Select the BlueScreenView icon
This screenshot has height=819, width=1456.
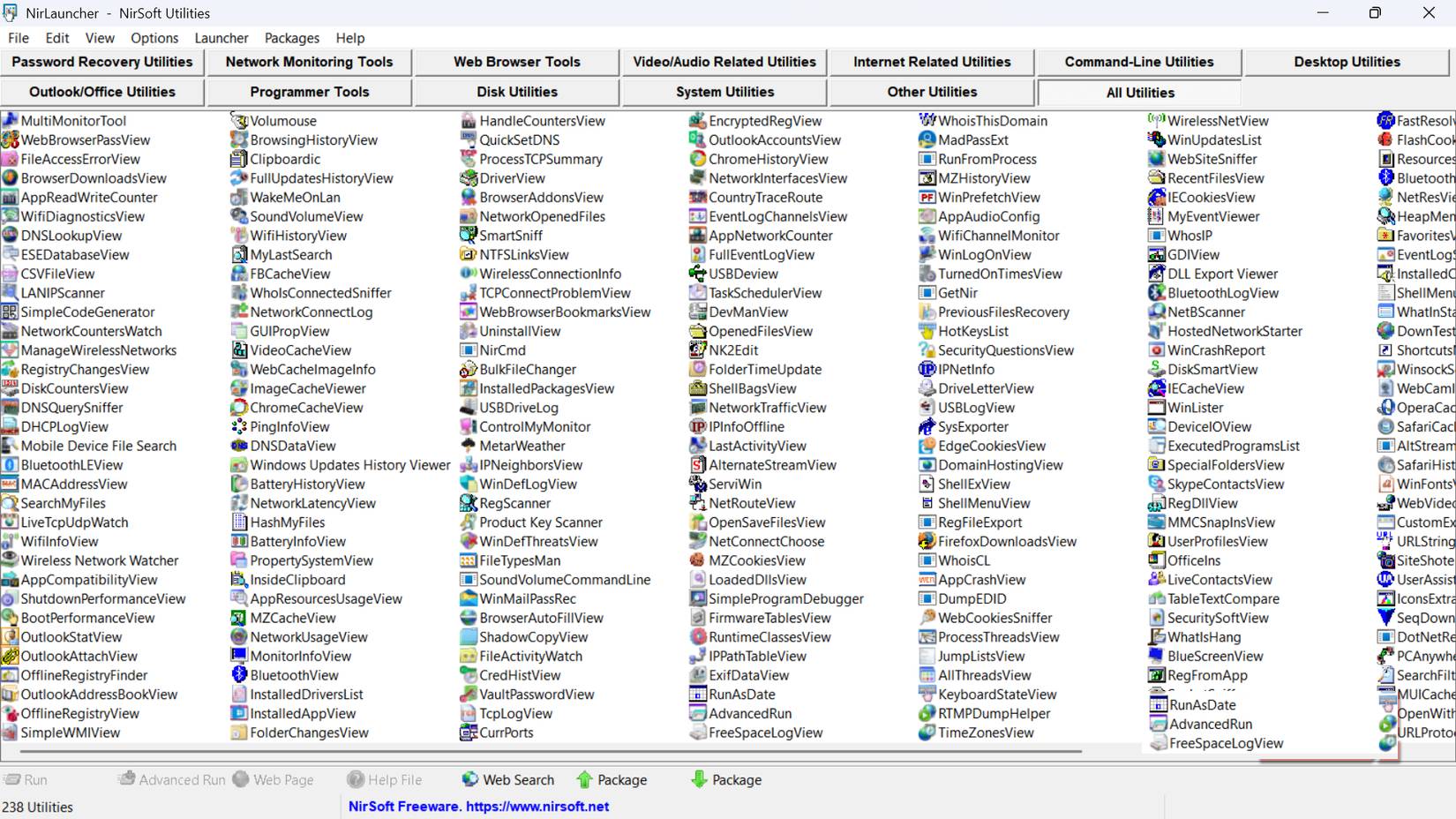click(x=1156, y=657)
